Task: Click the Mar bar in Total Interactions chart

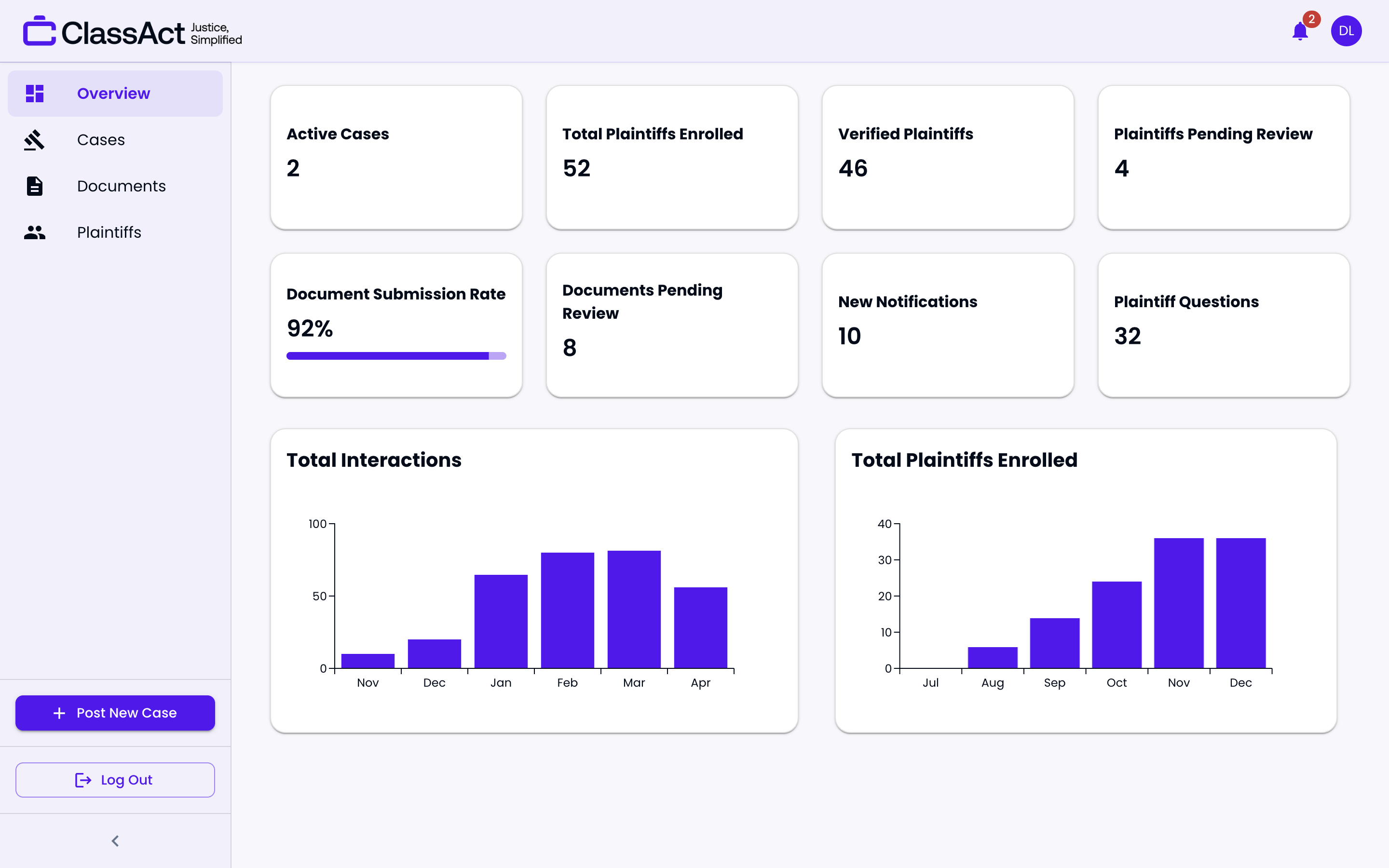Action: tap(633, 609)
